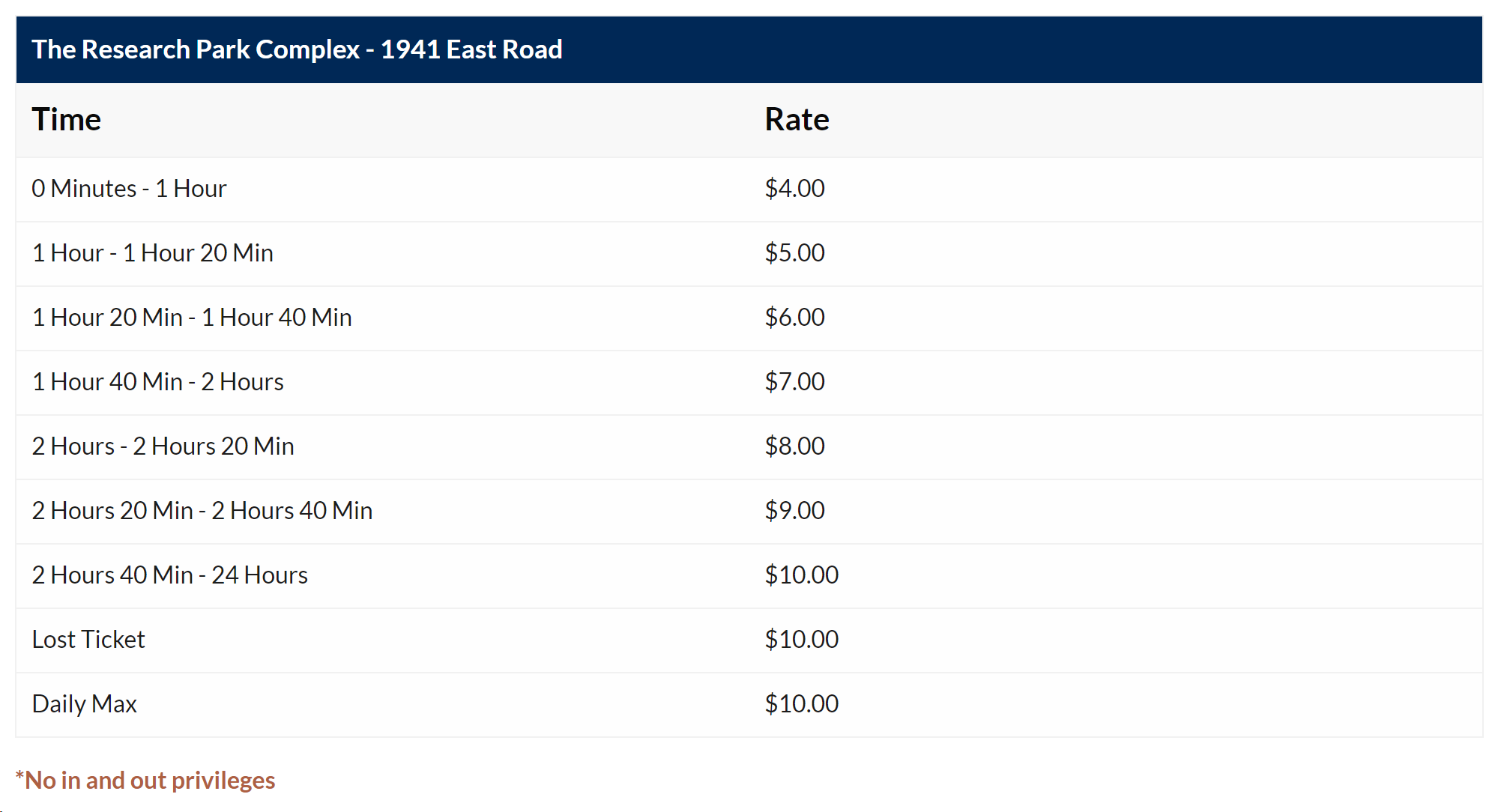Viewport: 1495px width, 812px height.
Task: Select the 2 Hours - 2 Hours 20 Min row
Action: pos(749,447)
